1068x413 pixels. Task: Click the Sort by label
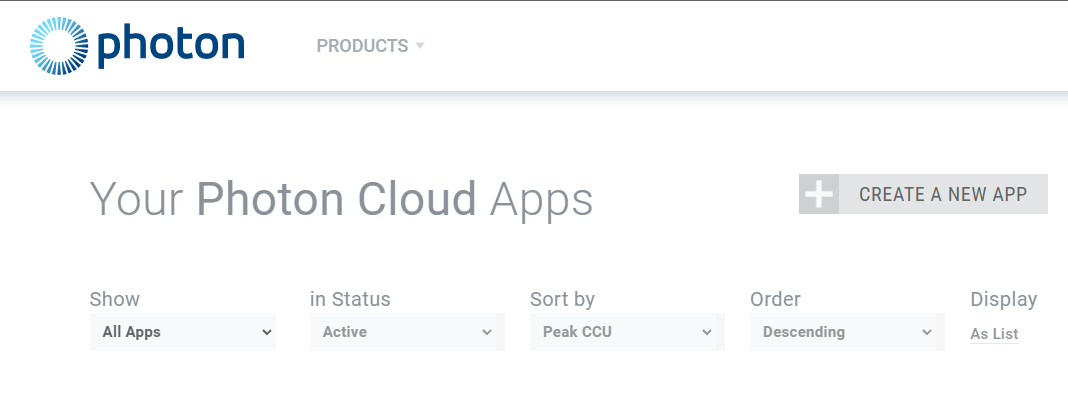tap(563, 299)
